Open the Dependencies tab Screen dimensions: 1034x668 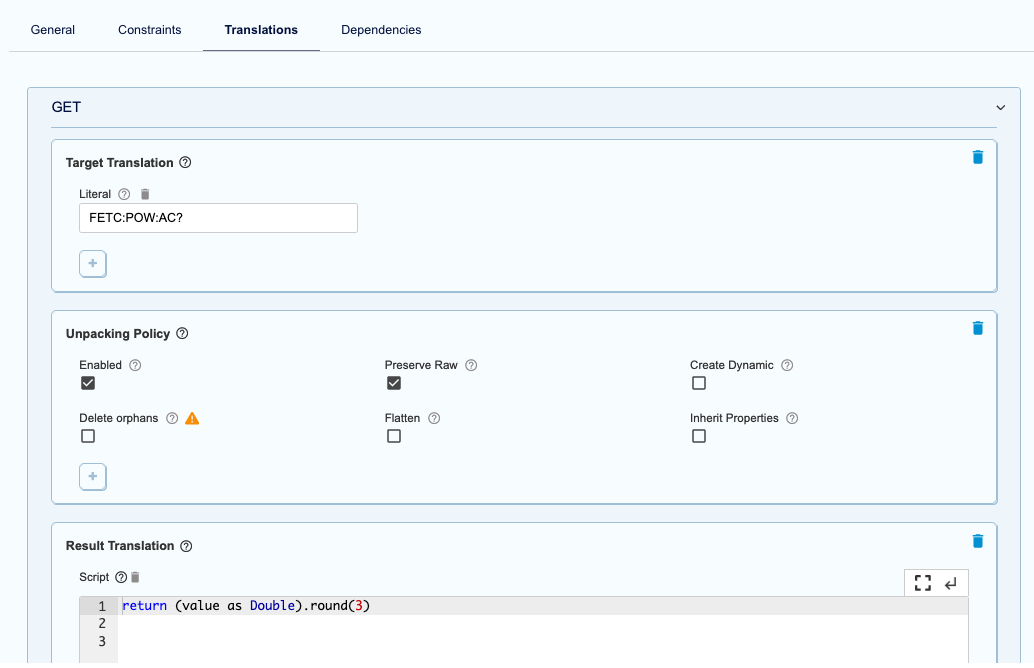pyautogui.click(x=381, y=30)
